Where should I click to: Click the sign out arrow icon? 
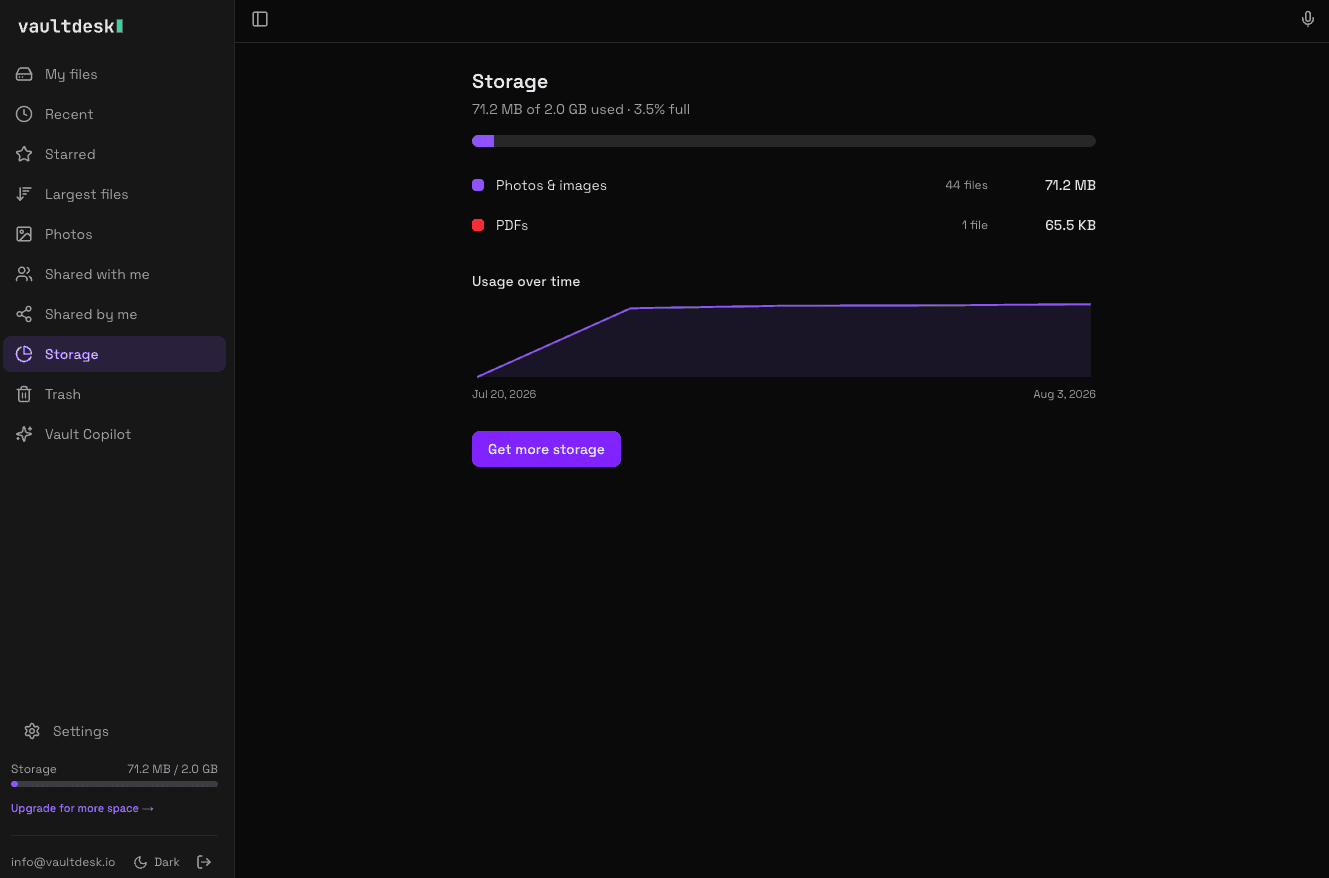coord(204,862)
